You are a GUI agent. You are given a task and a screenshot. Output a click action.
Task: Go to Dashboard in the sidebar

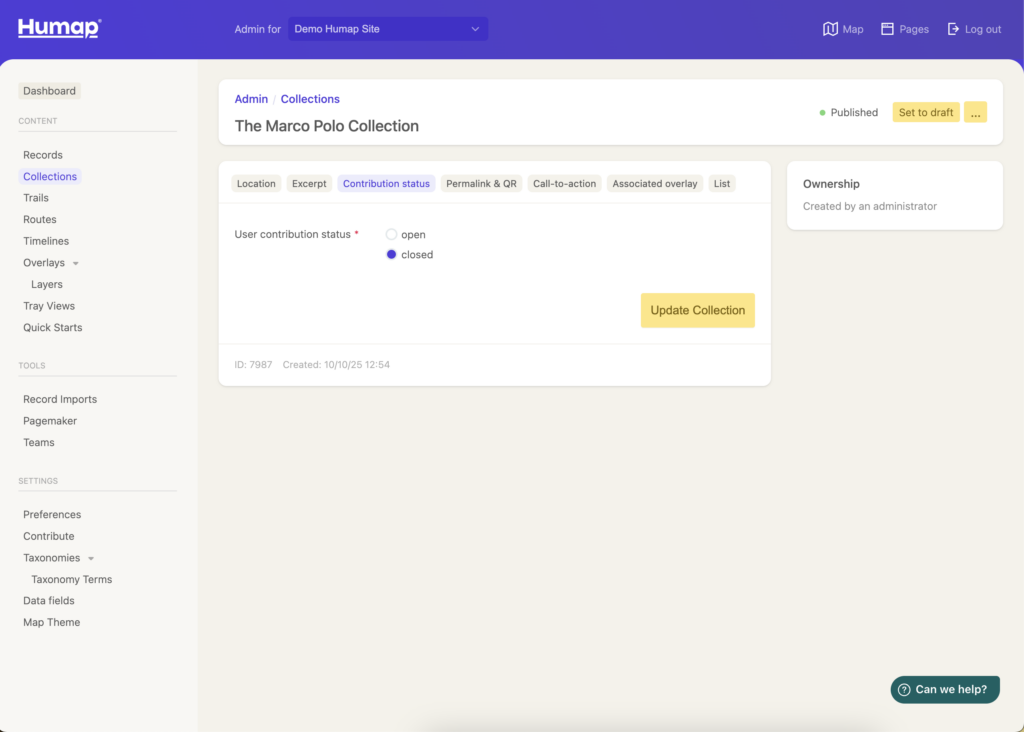click(x=49, y=91)
